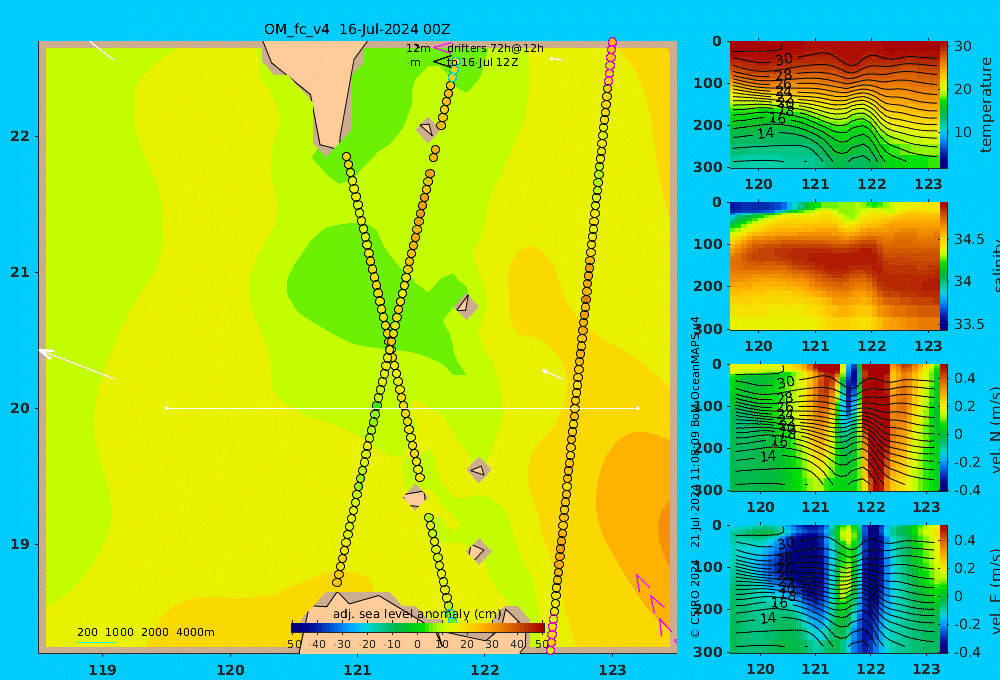Click the '200 1000 2000 4000m' depth contour legend
The height and width of the screenshot is (680, 1000).
click(x=145, y=632)
